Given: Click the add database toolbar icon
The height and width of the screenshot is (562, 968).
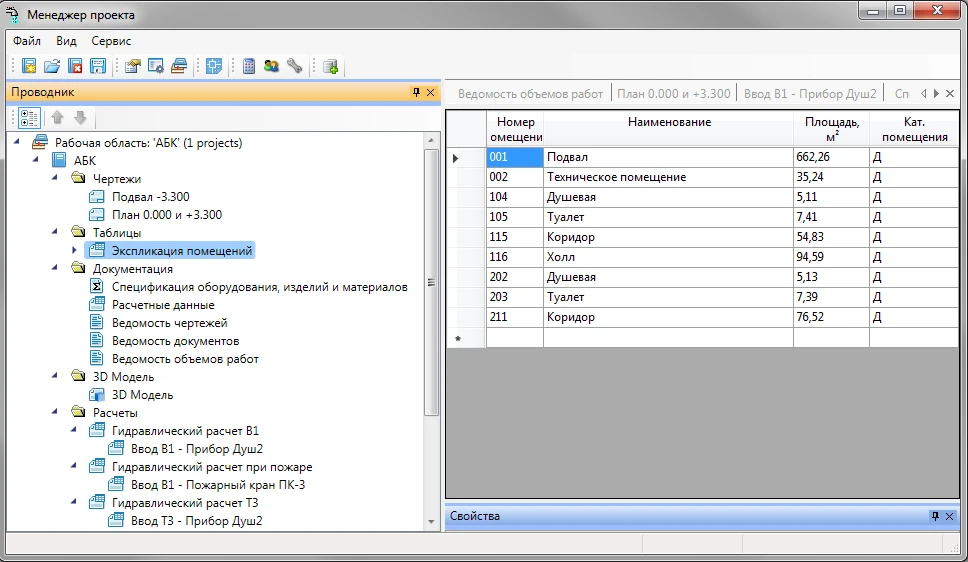Looking at the screenshot, I should point(331,67).
